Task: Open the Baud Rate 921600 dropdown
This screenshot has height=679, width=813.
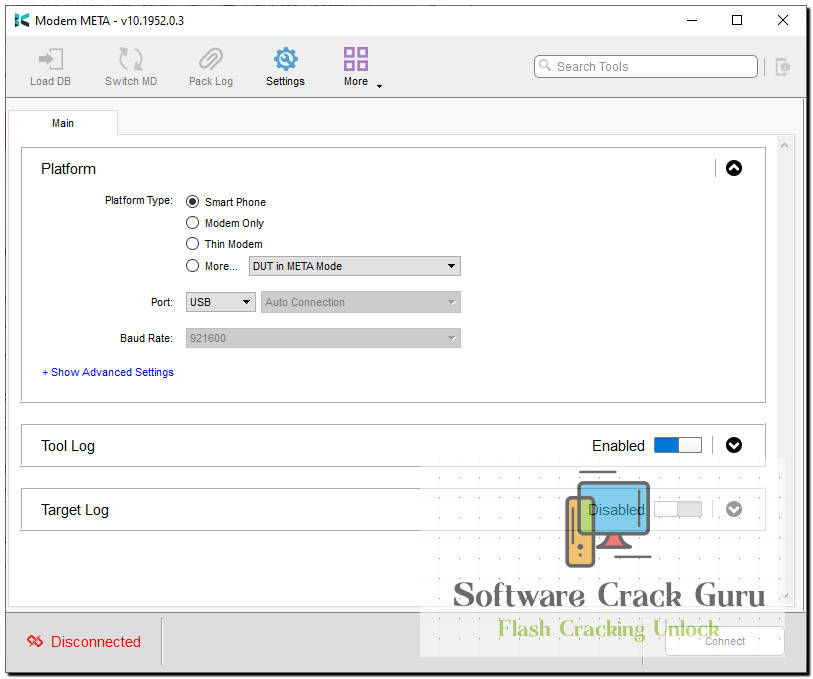Action: coord(323,338)
